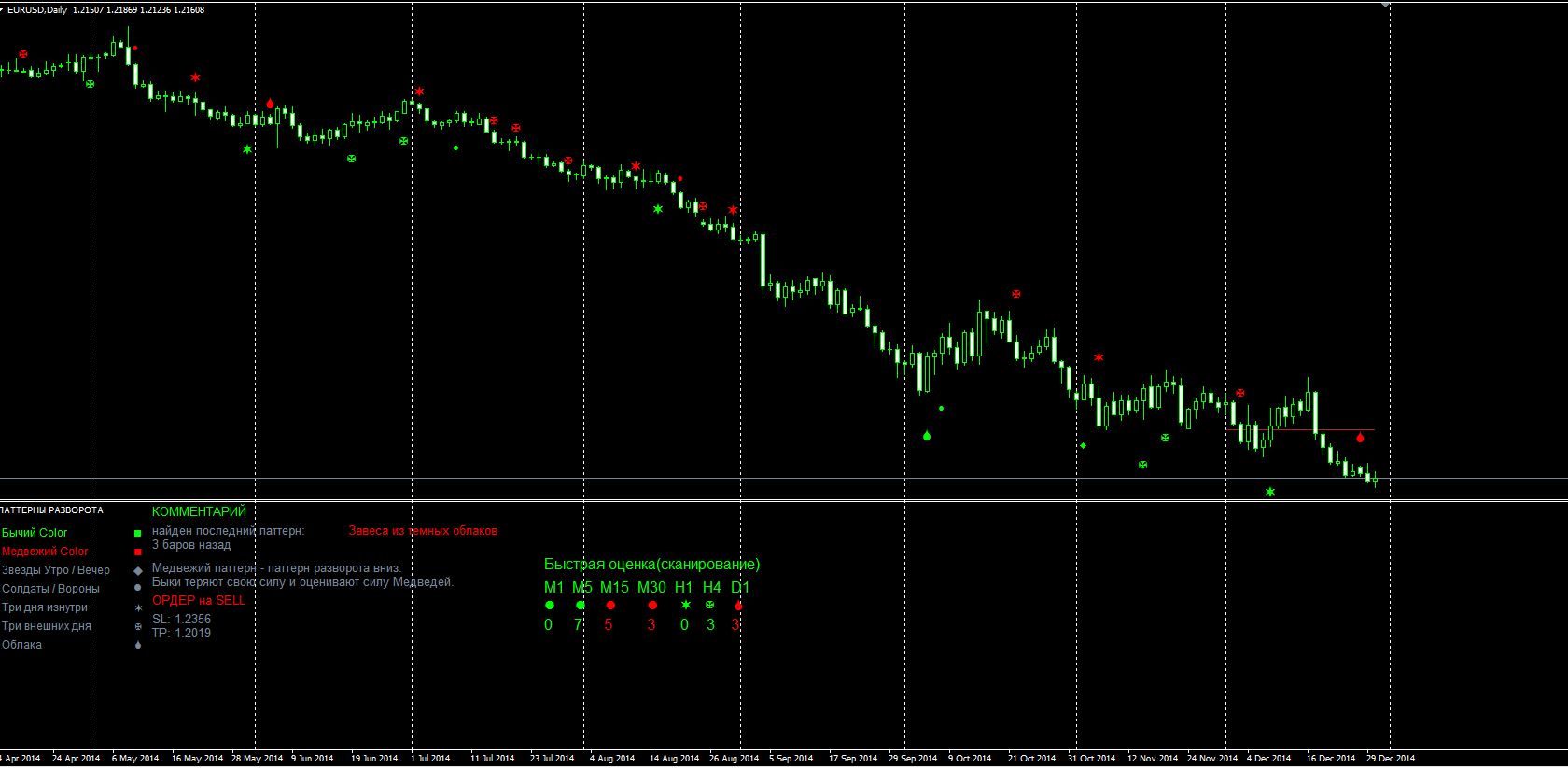Screen dimensions: 1568x768
Task: Select the M15 timeframe label
Action: tap(614, 588)
